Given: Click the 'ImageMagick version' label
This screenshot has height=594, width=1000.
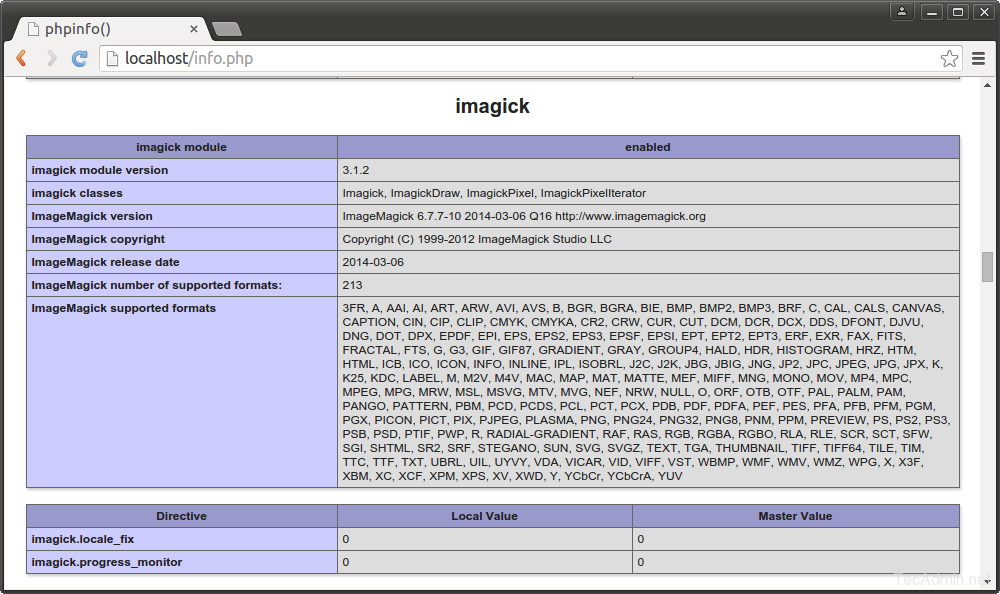Looking at the screenshot, I should (x=92, y=216).
